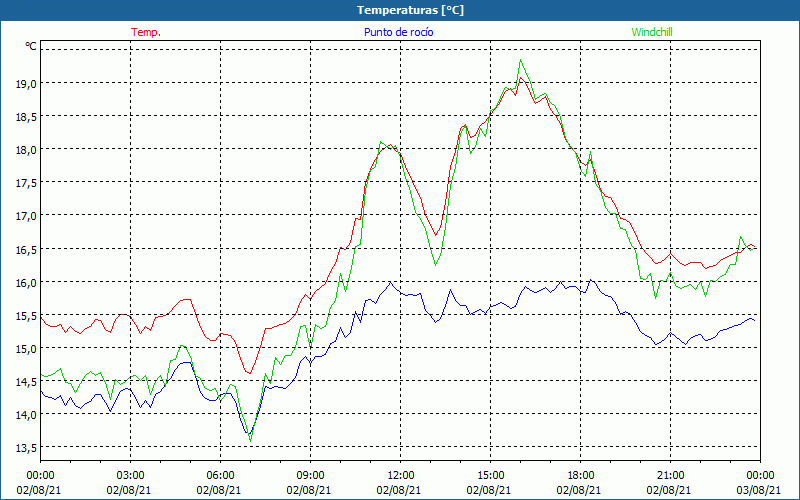Viewport: 800px width, 500px height.
Task: Select the red Temp. legend label
Action: [x=146, y=32]
